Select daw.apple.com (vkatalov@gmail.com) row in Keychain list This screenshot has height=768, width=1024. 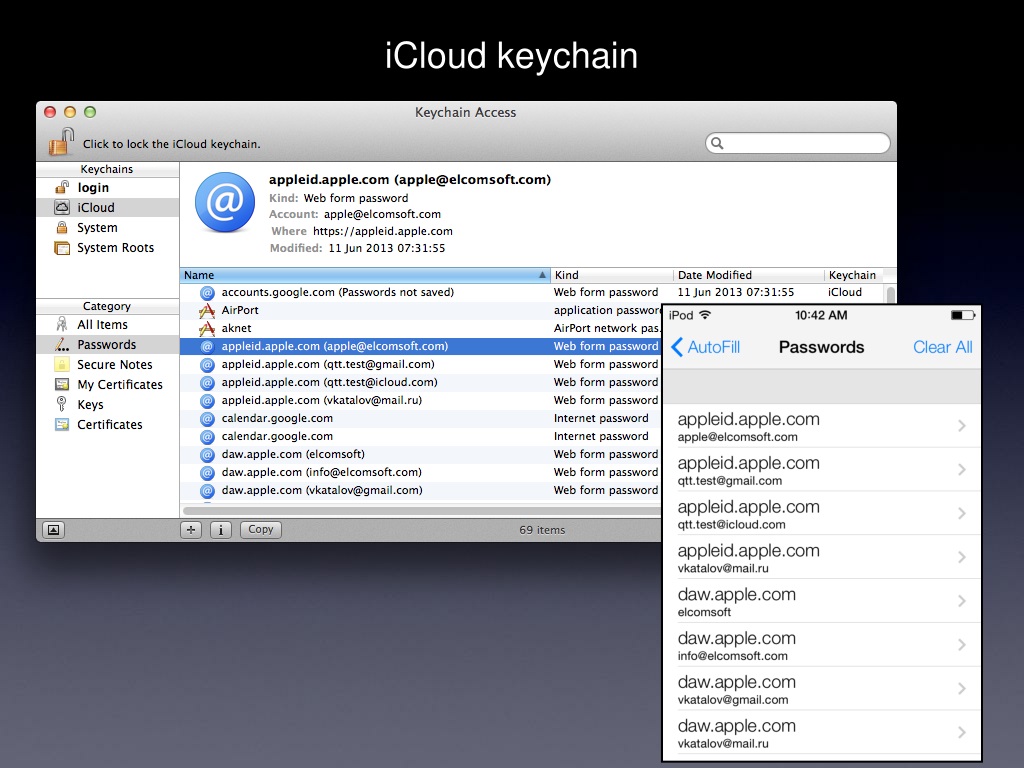(421, 490)
